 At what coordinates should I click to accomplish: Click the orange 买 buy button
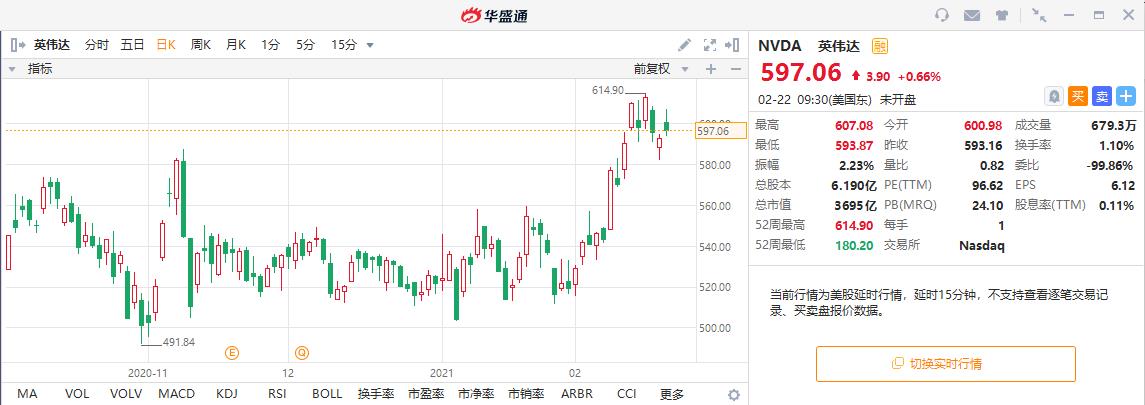pyautogui.click(x=1078, y=96)
